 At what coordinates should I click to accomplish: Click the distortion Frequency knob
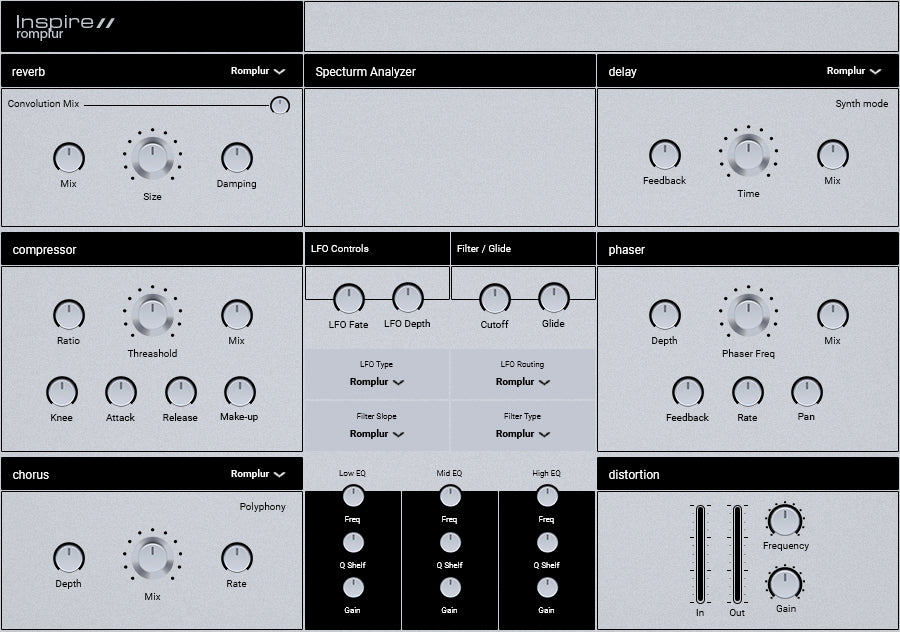[x=785, y=521]
